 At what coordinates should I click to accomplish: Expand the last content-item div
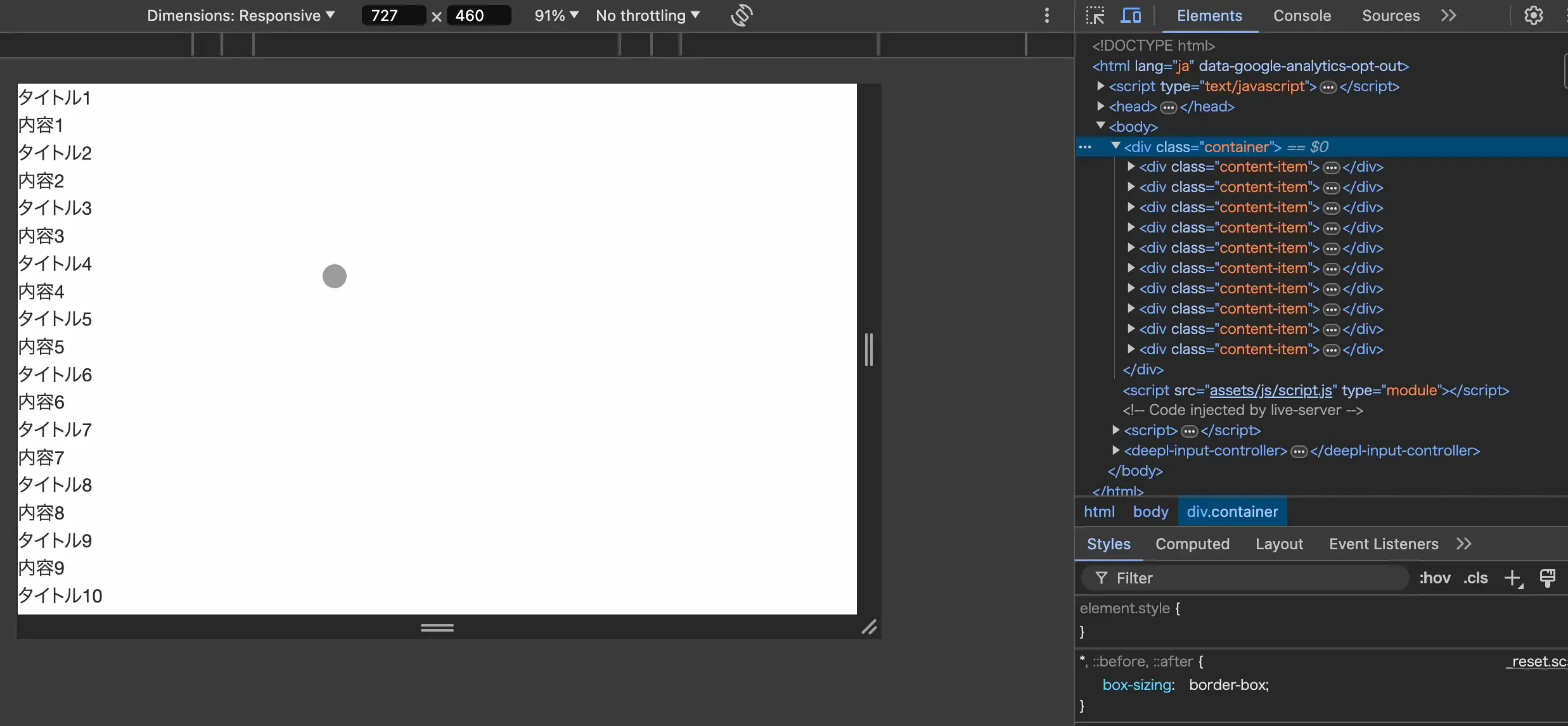click(x=1131, y=348)
